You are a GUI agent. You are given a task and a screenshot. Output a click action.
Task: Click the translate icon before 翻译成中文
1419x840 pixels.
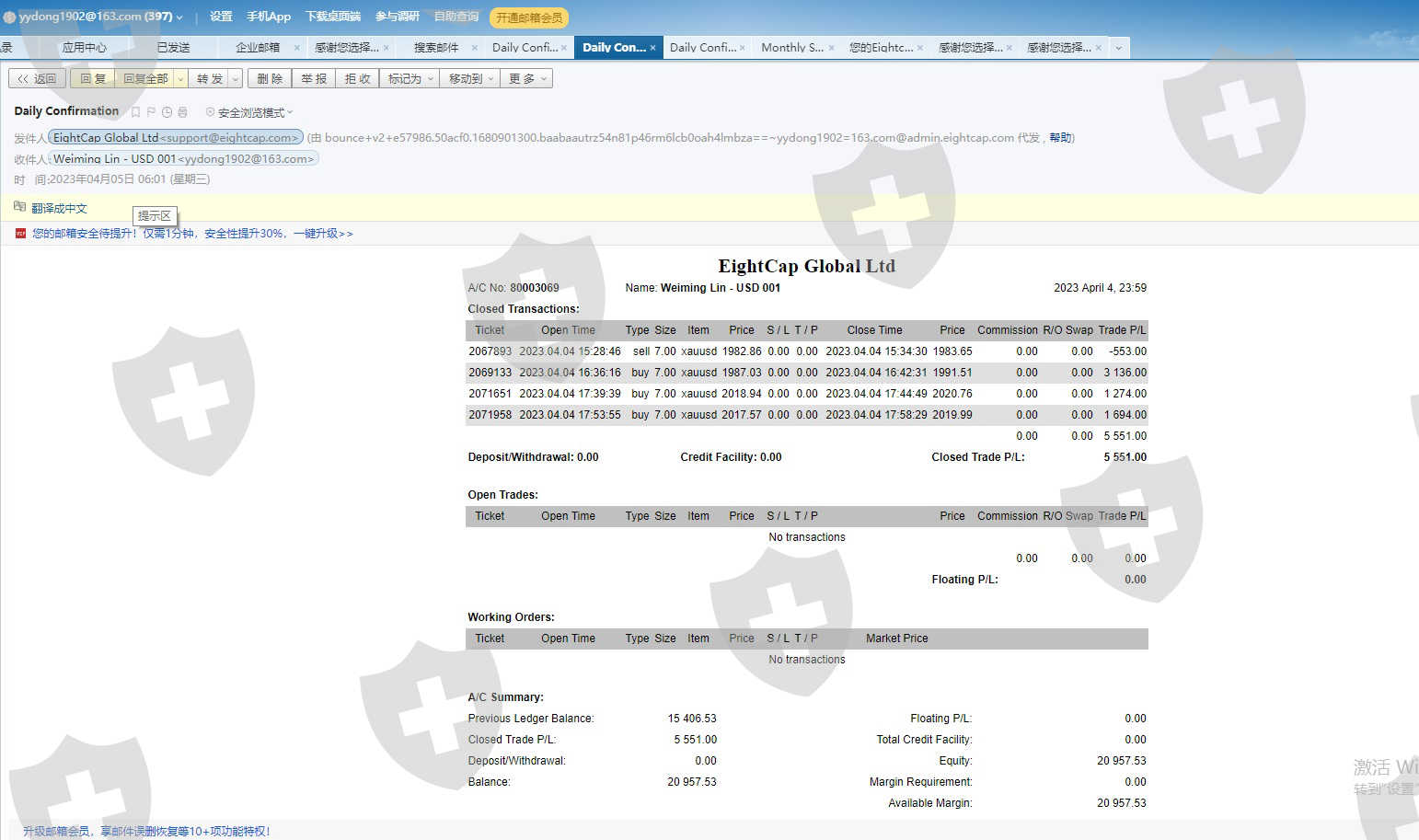click(19, 207)
